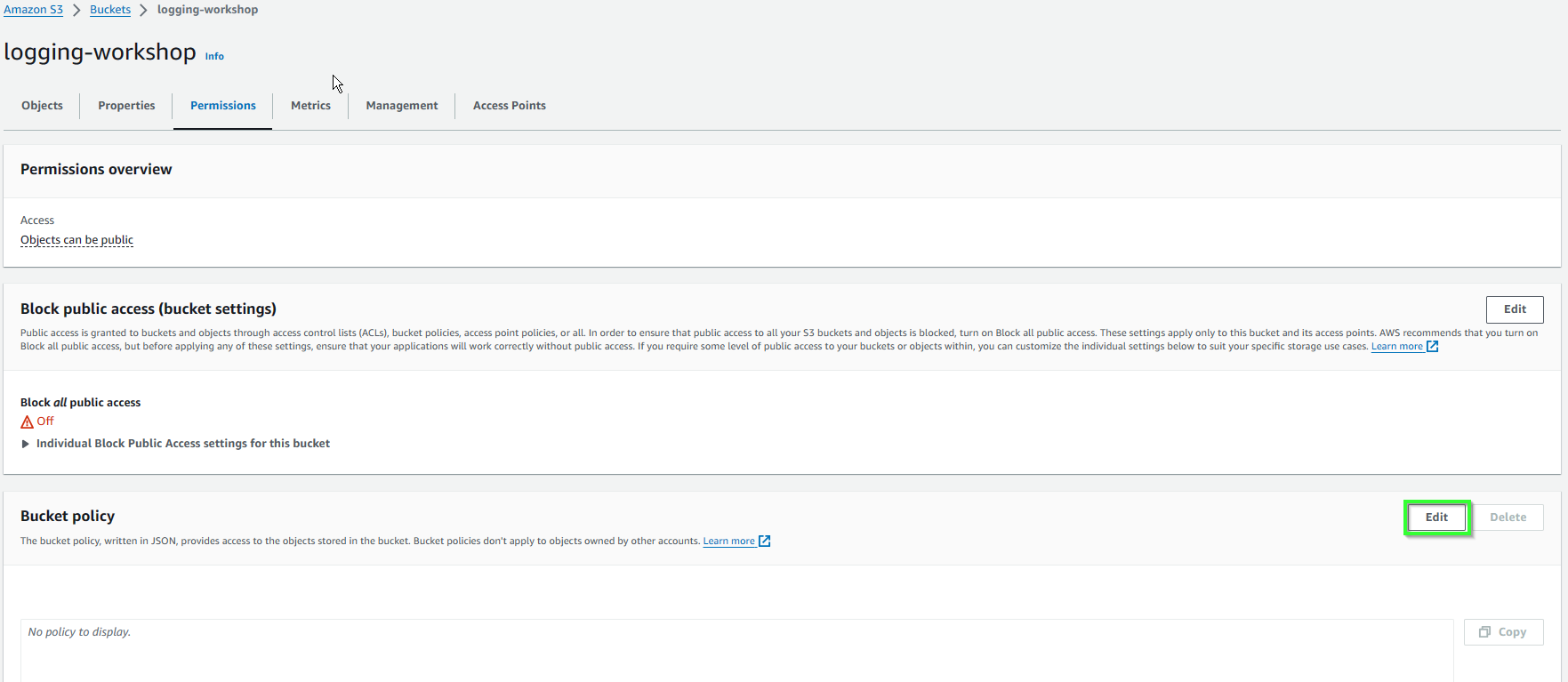Click inside the 'No policy to display' box
1568x682 pixels.
click(x=737, y=650)
